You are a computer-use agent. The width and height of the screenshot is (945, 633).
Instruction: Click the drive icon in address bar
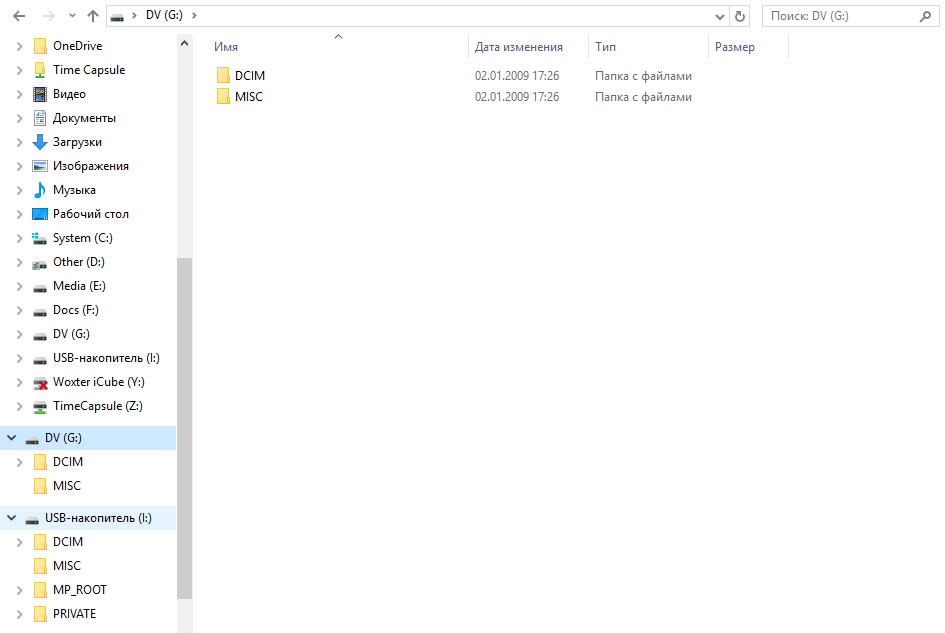(x=118, y=16)
